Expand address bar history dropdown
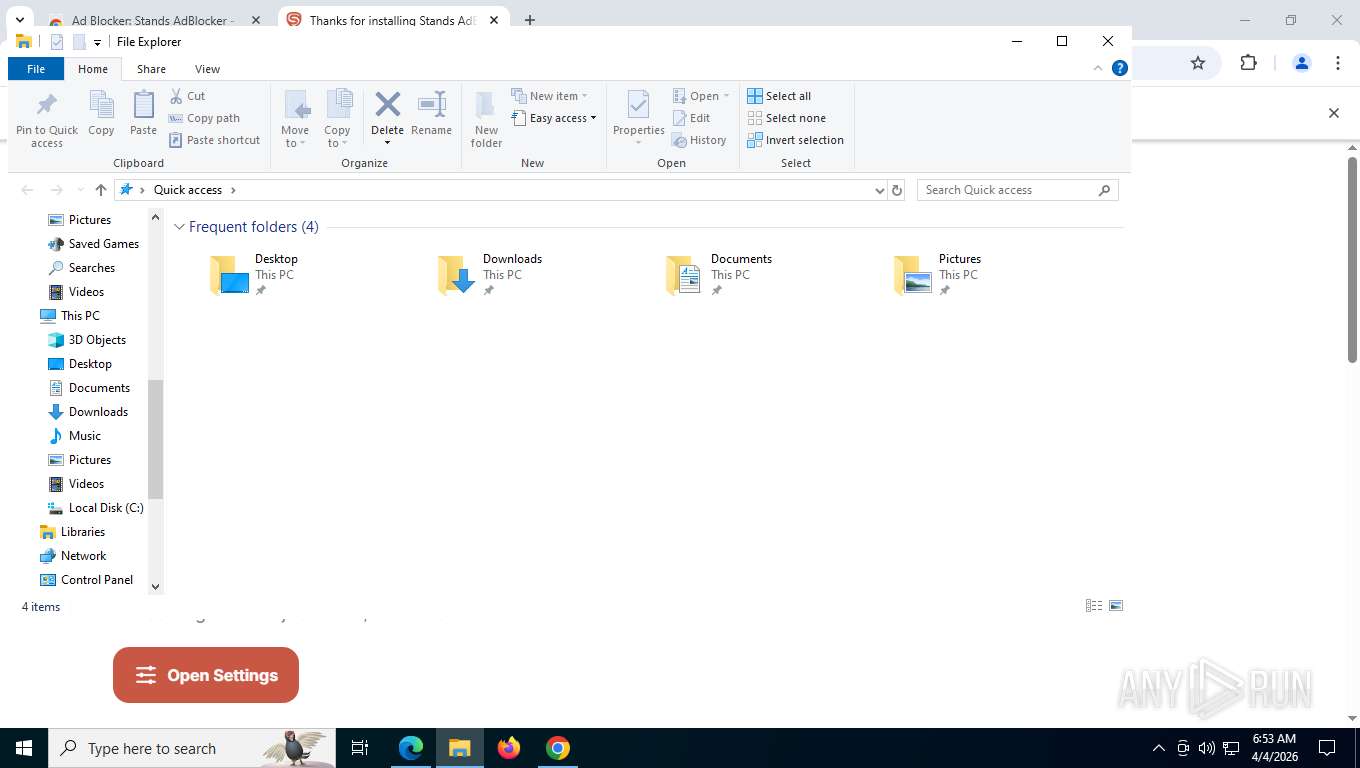1360x768 pixels. point(879,190)
